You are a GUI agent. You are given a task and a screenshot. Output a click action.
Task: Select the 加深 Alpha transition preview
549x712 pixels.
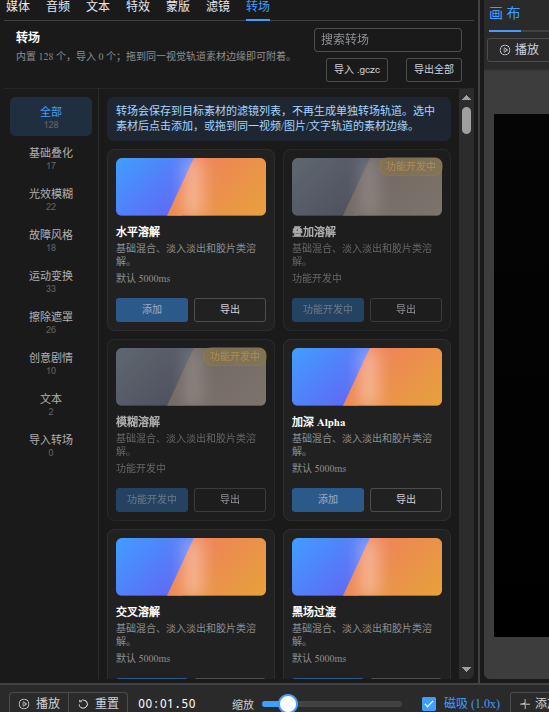pyautogui.click(x=366, y=377)
